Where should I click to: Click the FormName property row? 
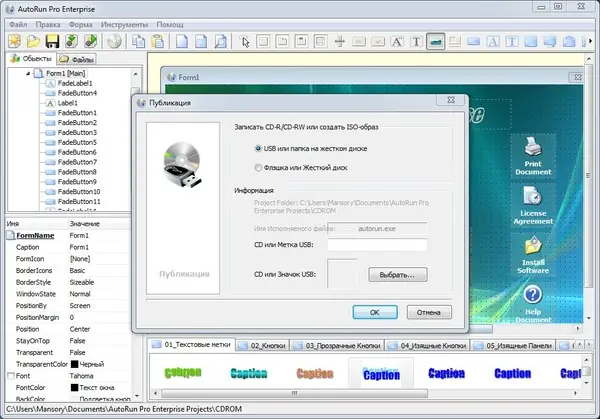pos(69,236)
